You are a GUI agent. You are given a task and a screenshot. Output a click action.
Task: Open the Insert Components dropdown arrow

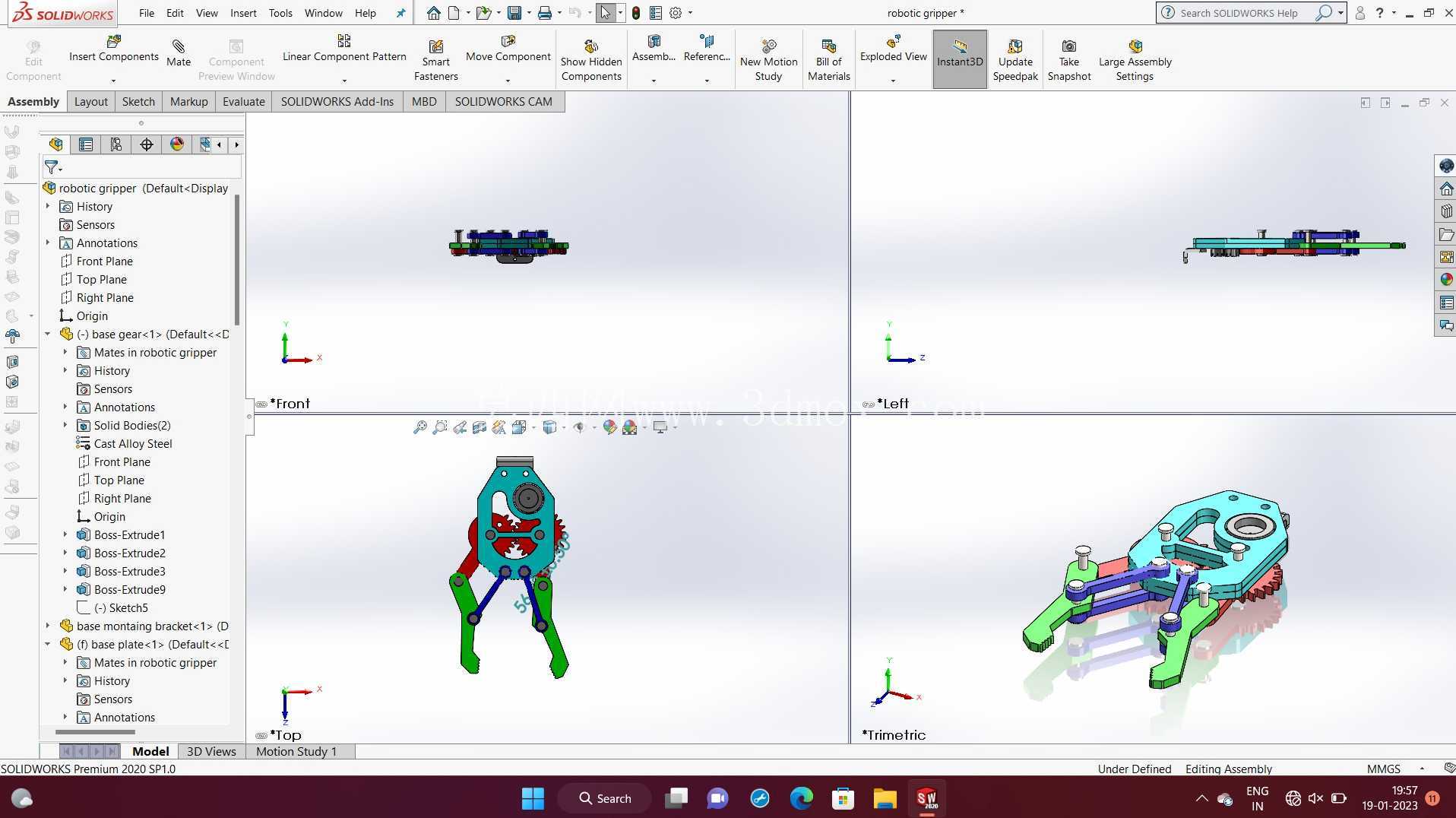(x=113, y=80)
